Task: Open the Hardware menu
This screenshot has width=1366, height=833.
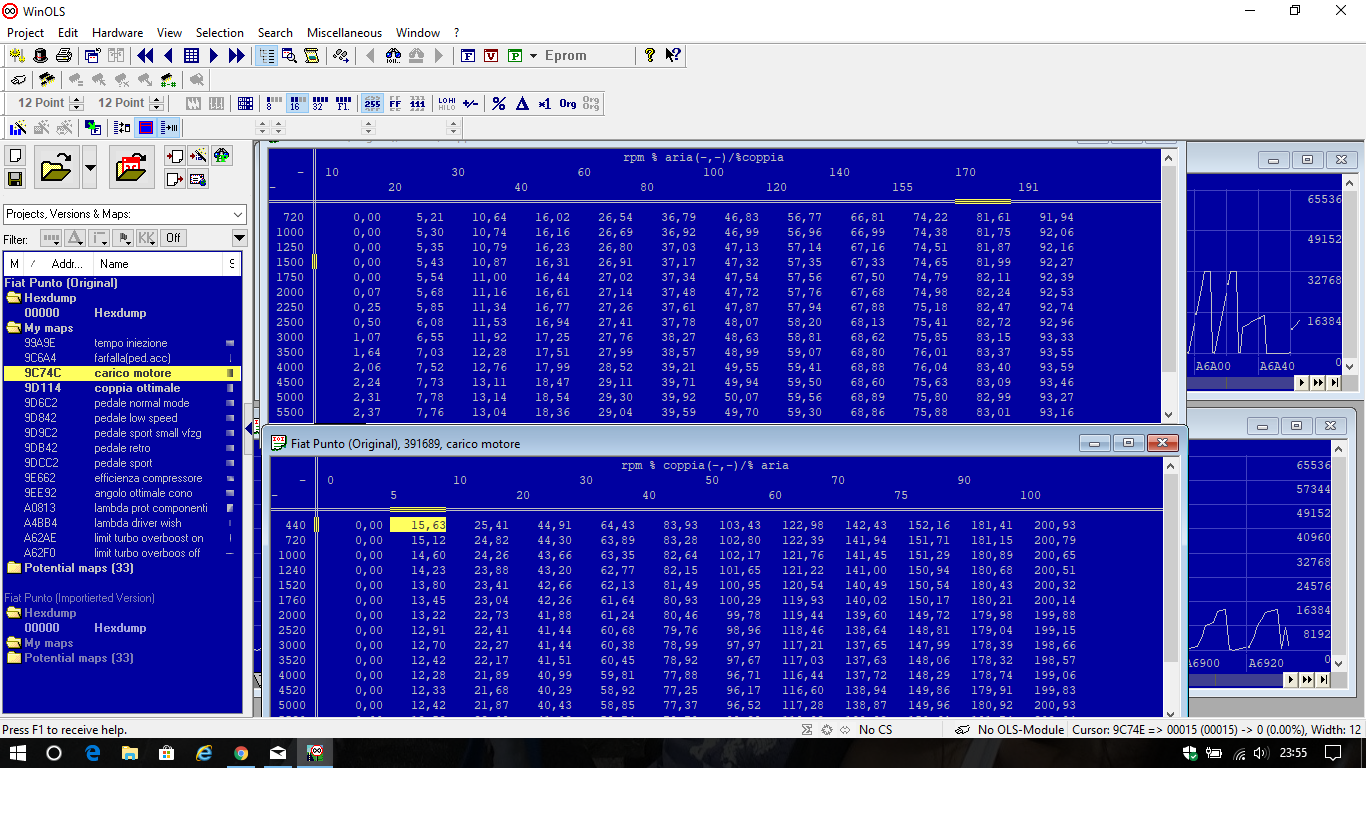Action: tap(117, 33)
